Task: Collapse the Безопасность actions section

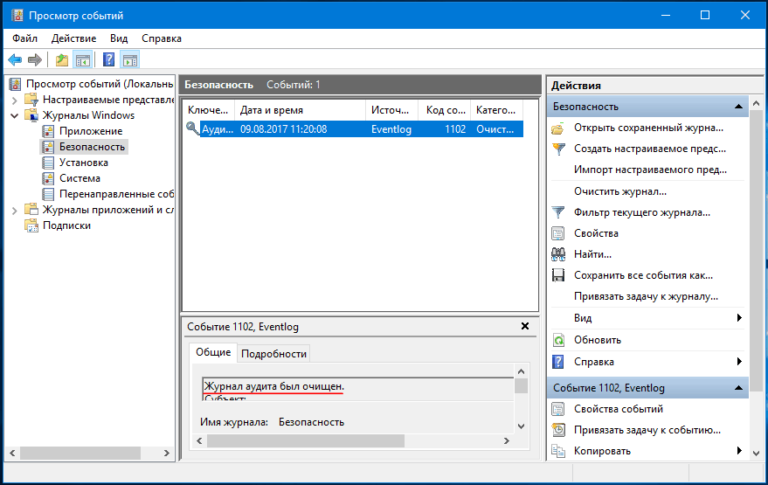Action: [x=738, y=106]
